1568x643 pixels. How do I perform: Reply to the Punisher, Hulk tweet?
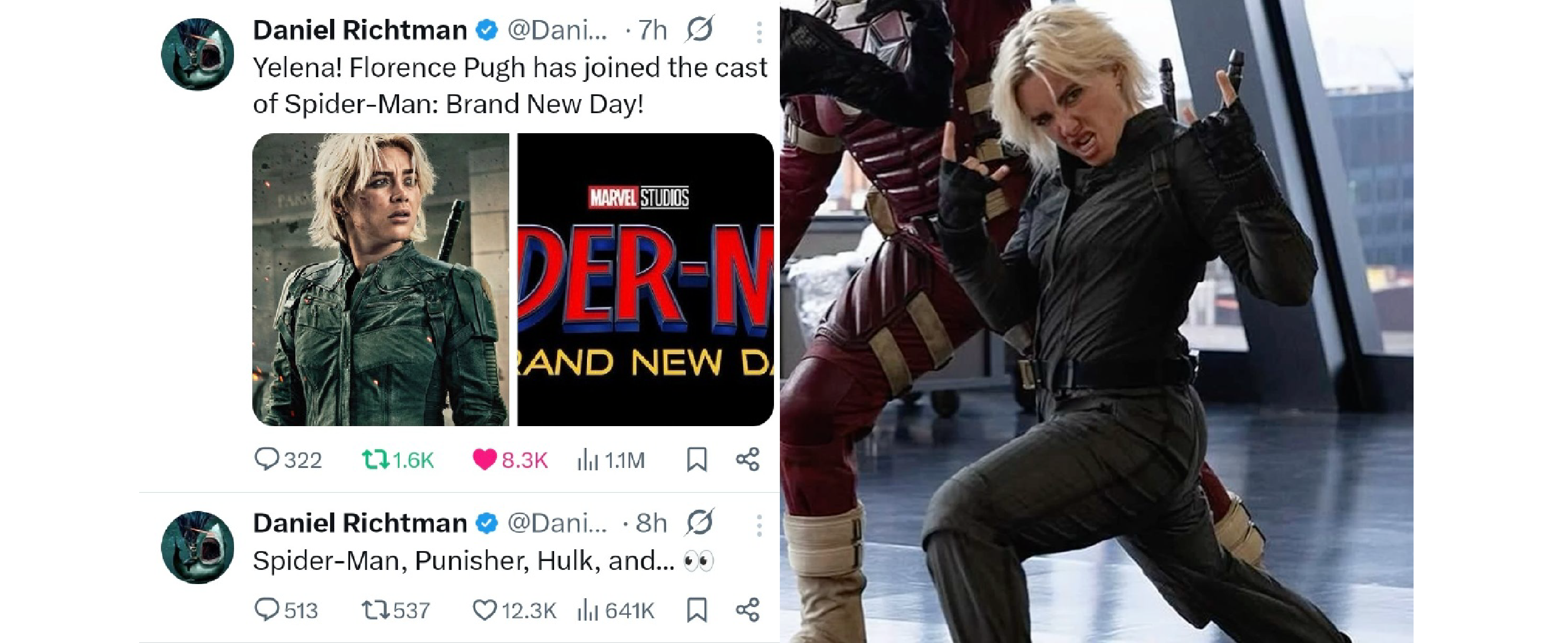click(x=266, y=609)
